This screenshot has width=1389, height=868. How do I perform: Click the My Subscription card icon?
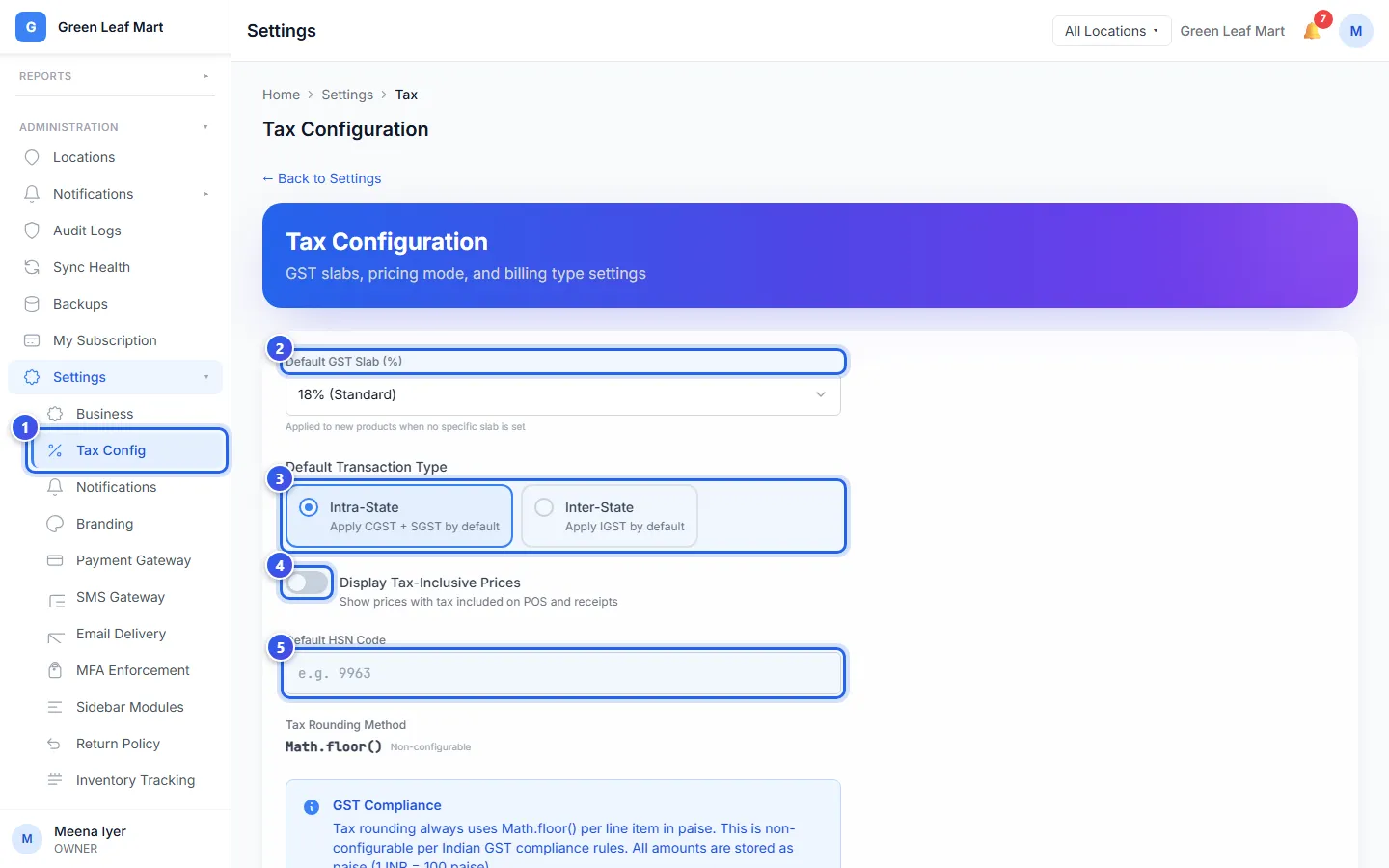coord(32,340)
